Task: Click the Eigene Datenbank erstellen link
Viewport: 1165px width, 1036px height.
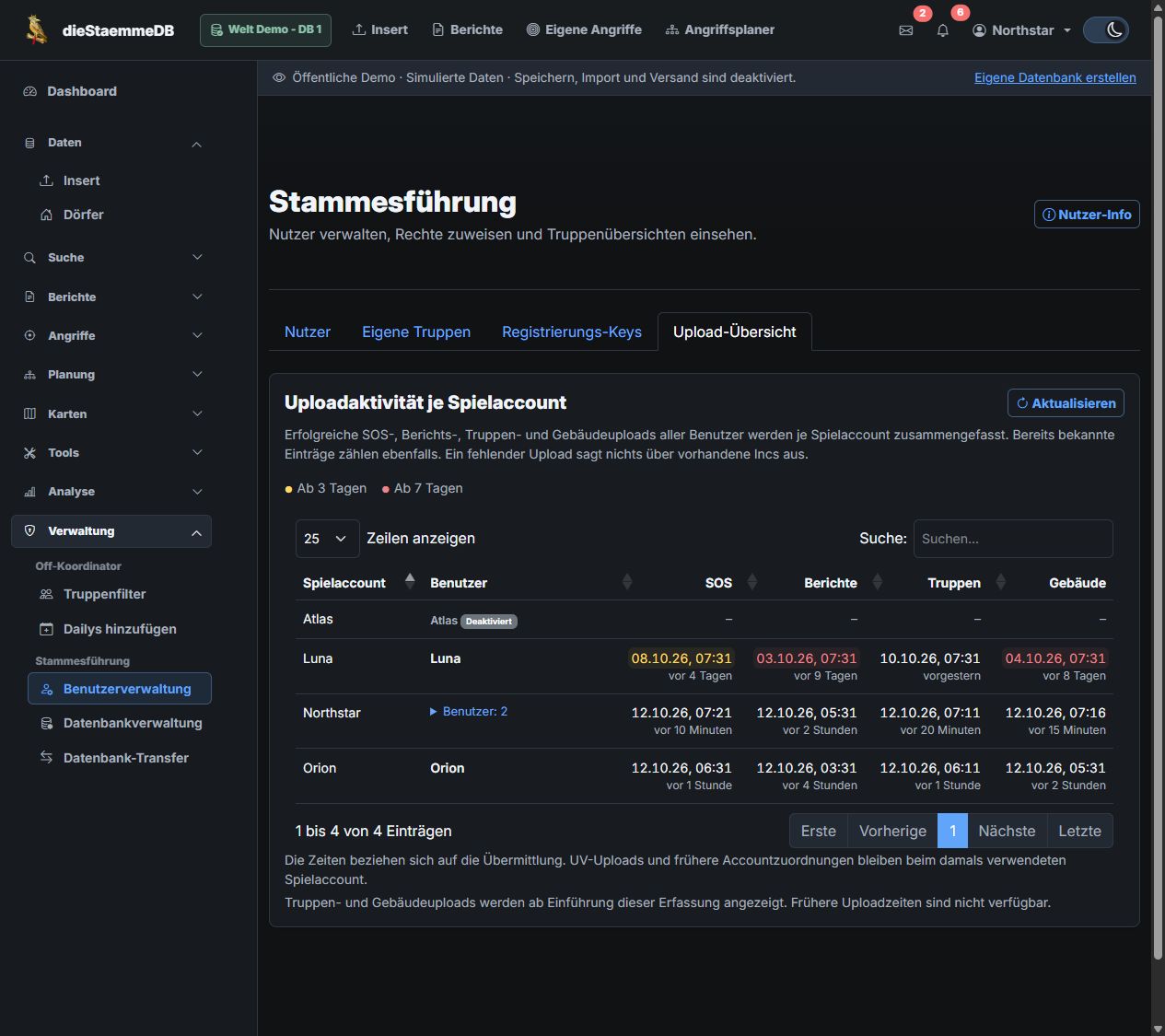Action: point(1055,77)
